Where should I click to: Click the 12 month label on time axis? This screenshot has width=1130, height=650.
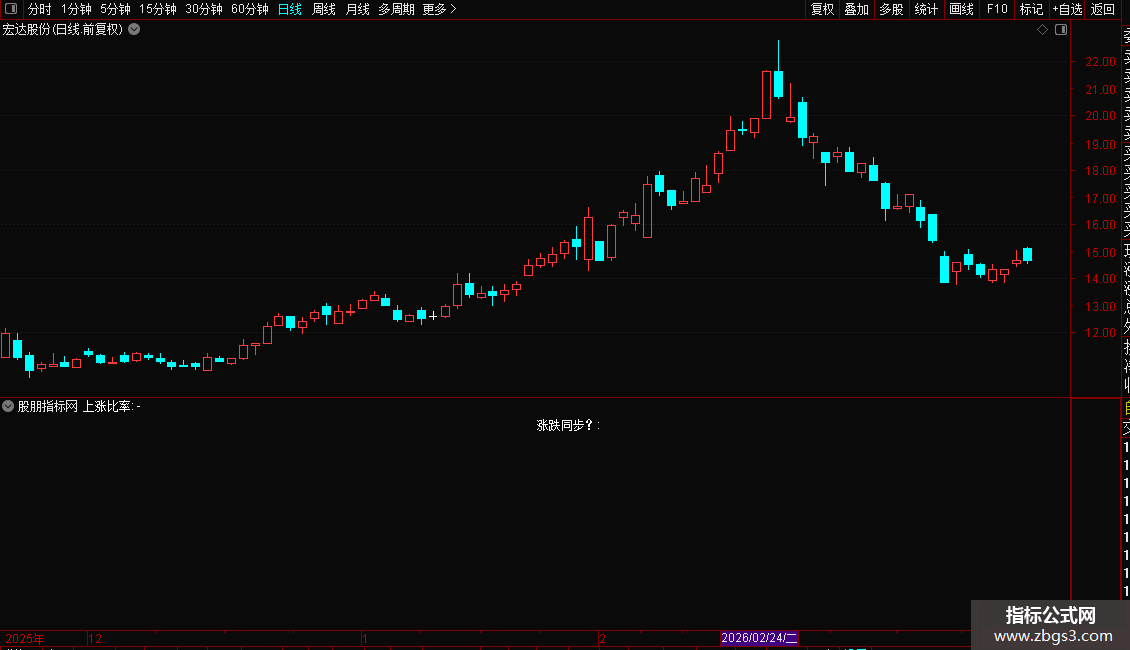pos(94,638)
